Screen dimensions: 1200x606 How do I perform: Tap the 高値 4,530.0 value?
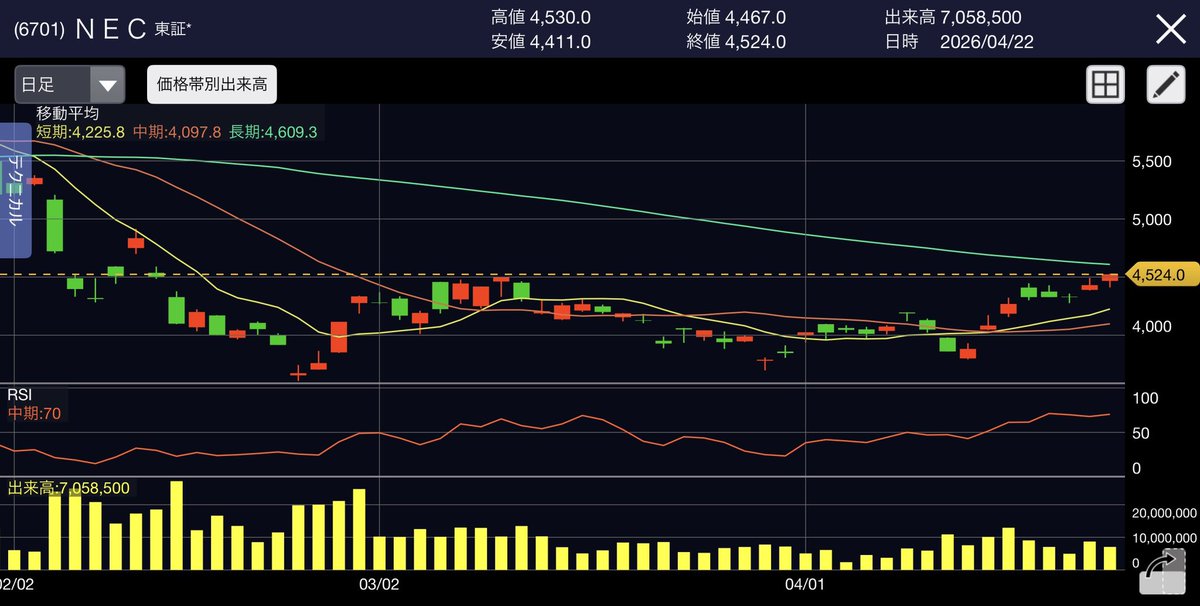[541, 17]
